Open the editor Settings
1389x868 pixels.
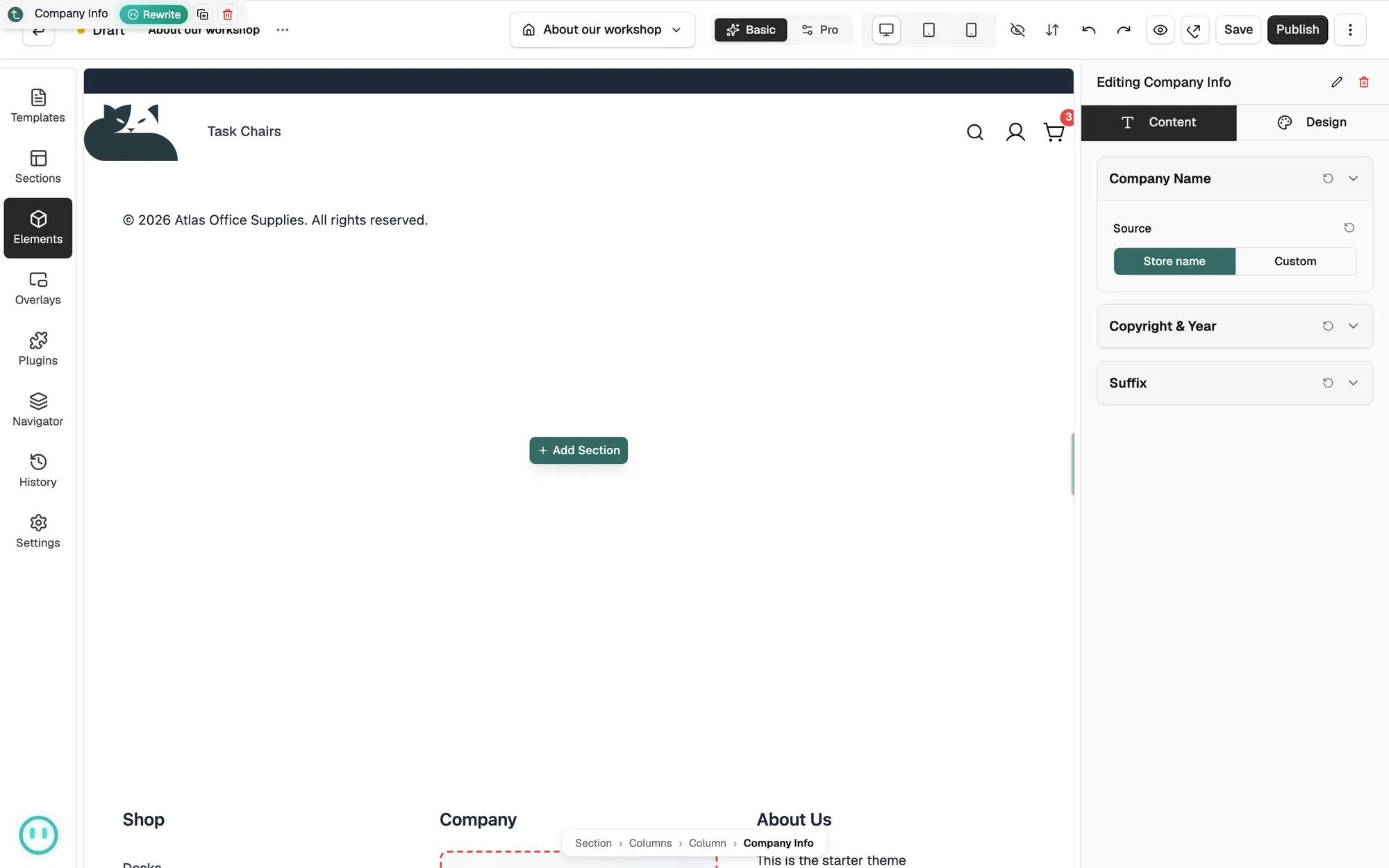[38, 532]
